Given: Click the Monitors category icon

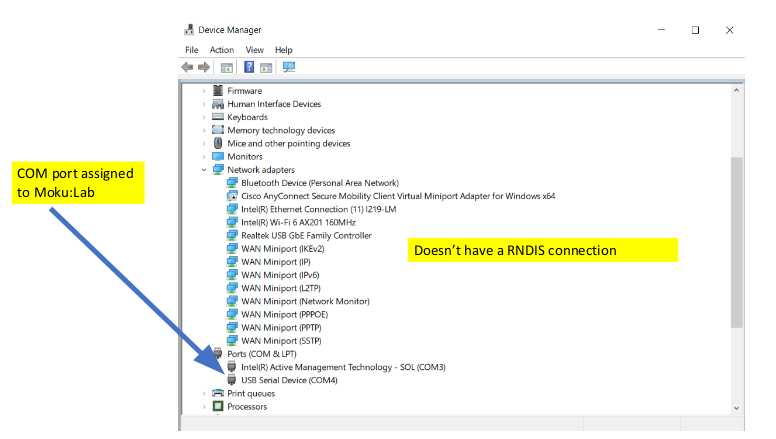Looking at the screenshot, I should click(x=218, y=156).
